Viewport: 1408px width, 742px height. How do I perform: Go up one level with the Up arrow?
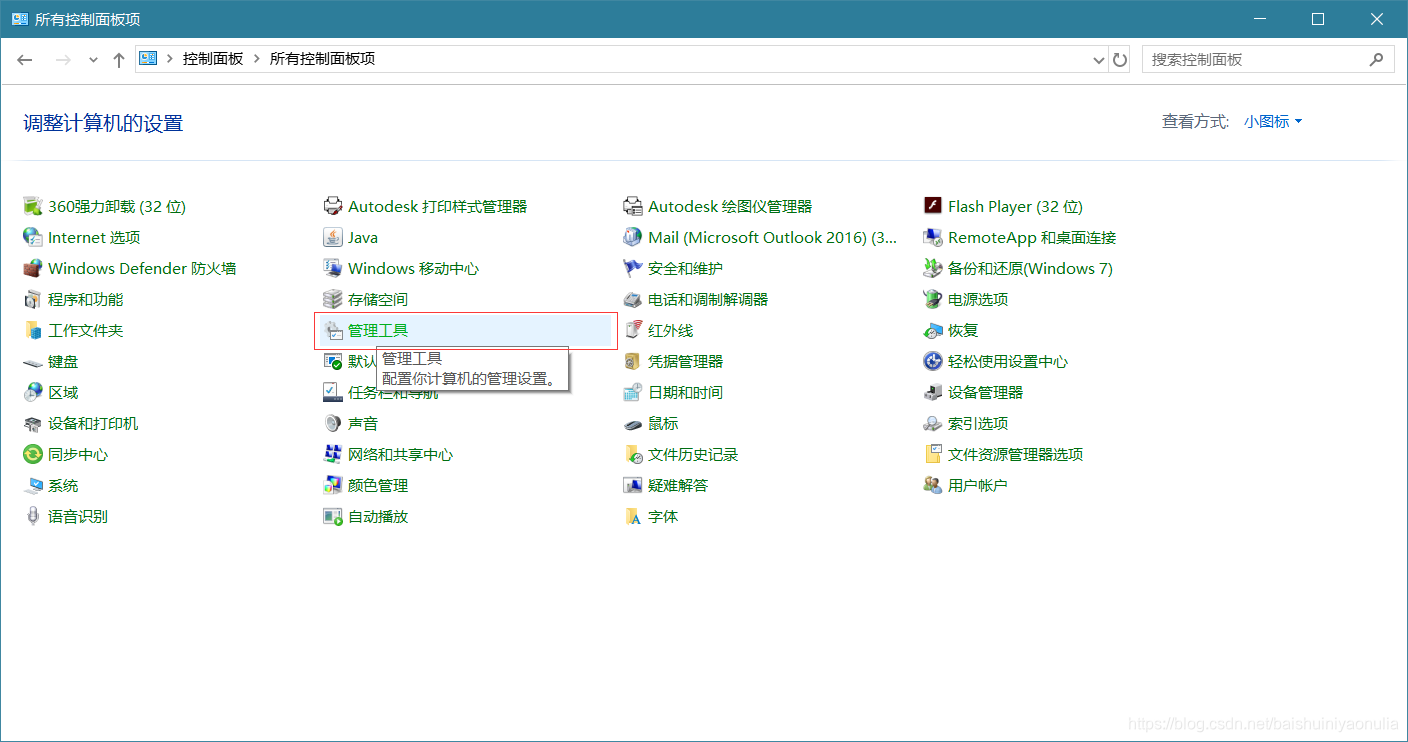[x=118, y=59]
